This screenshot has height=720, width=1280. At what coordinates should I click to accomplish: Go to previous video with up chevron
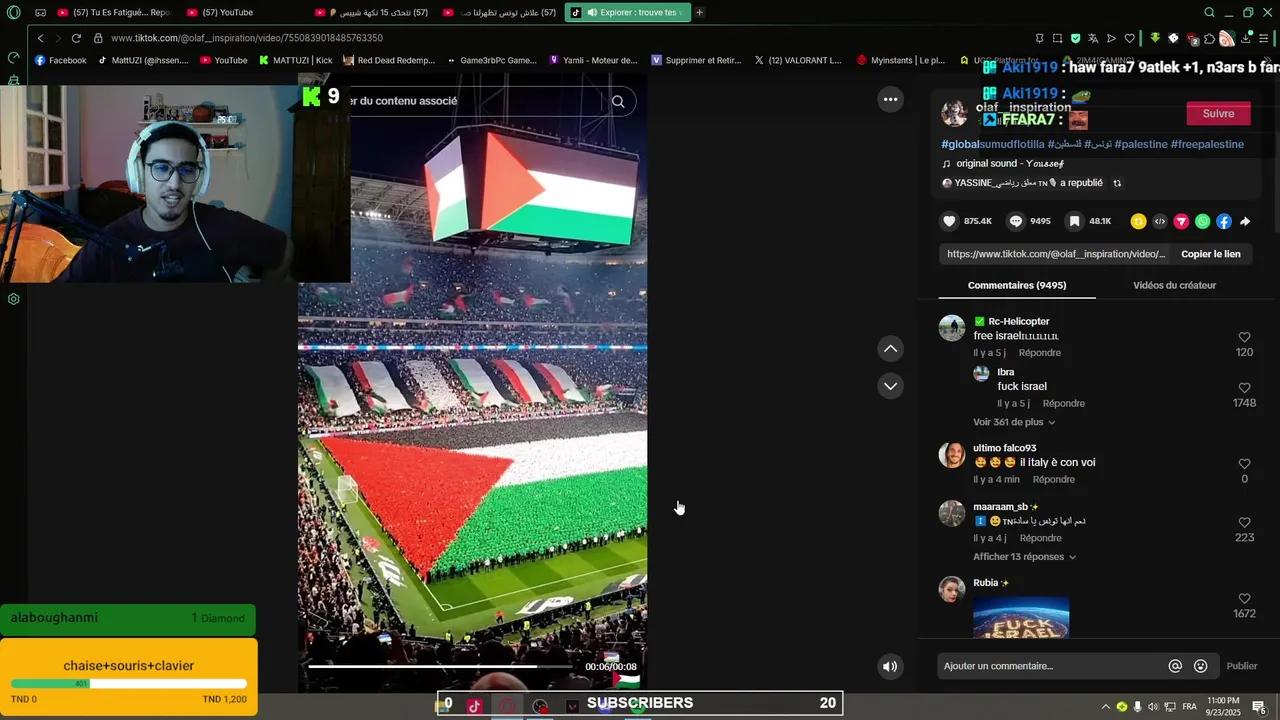click(x=890, y=348)
